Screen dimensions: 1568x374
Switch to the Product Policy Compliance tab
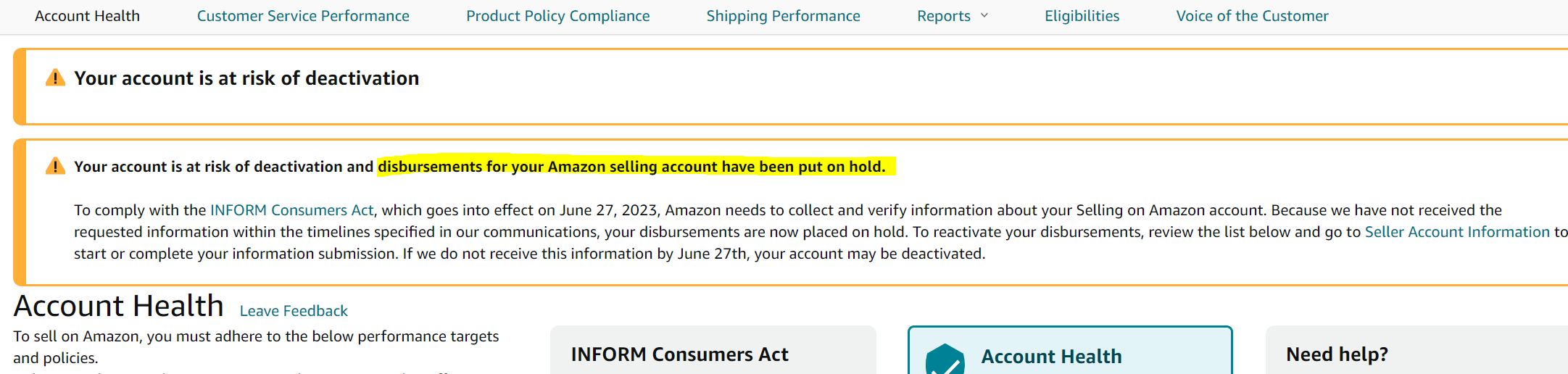[x=557, y=16]
